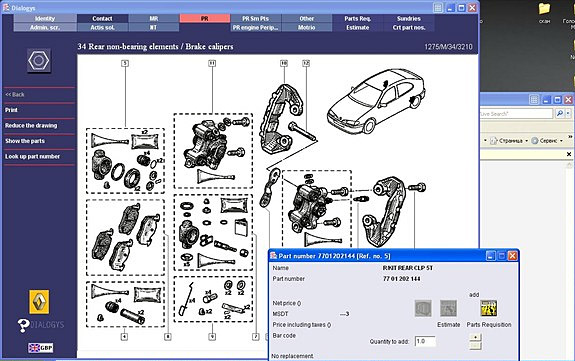Open the Сервис dropdown menu

click(x=547, y=141)
